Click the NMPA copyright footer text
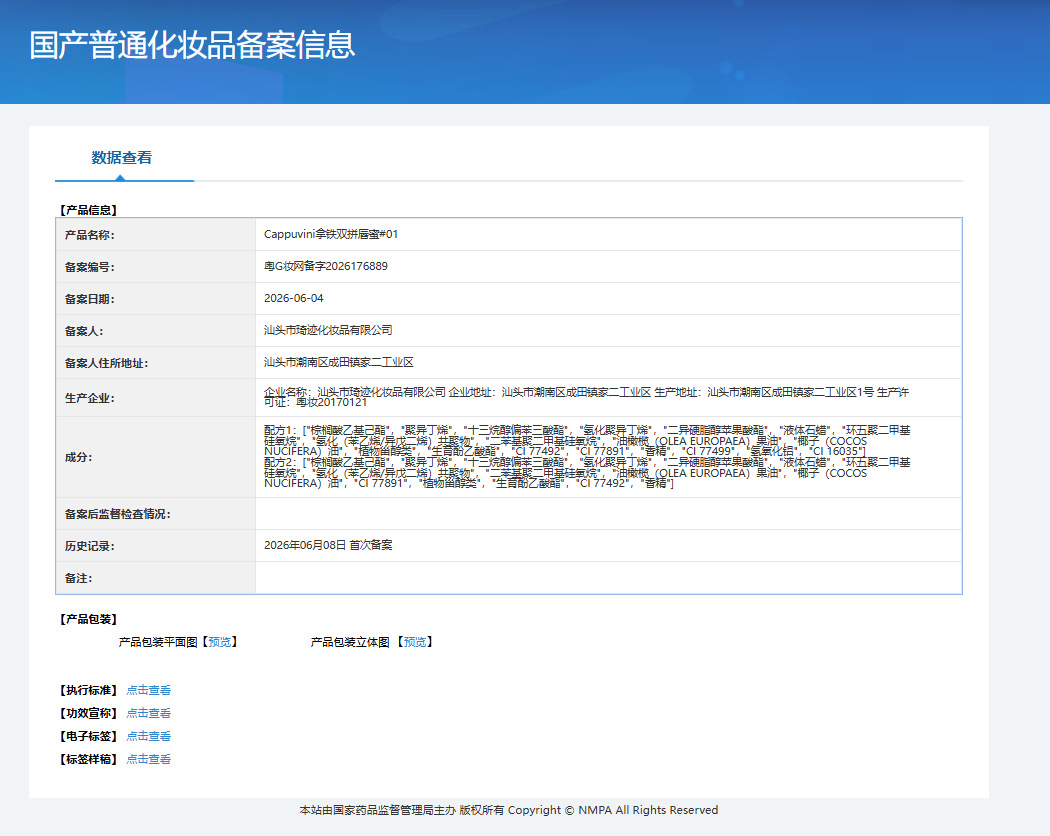Image resolution: width=1050 pixels, height=836 pixels. tap(509, 811)
